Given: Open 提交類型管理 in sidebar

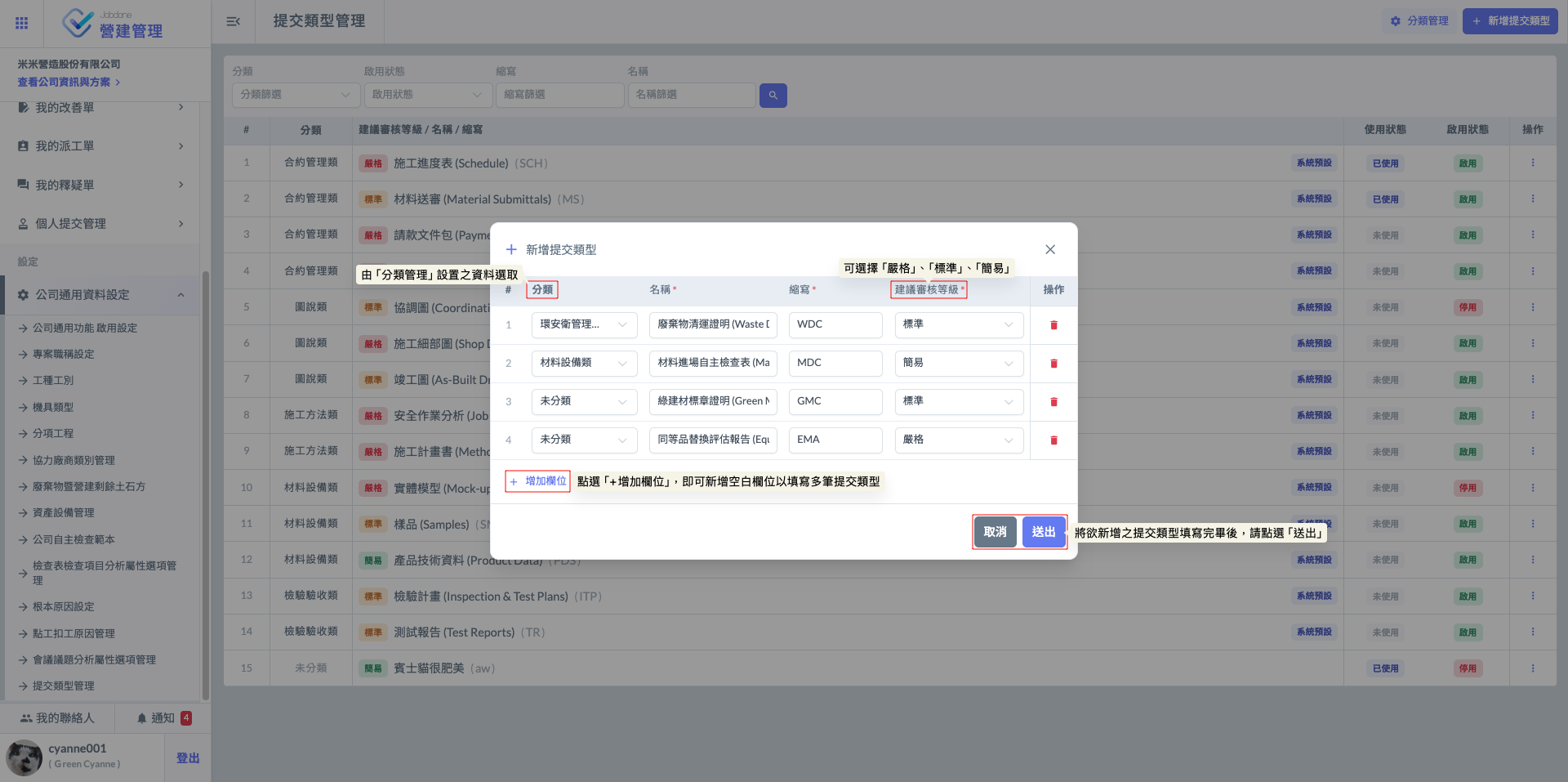Looking at the screenshot, I should click(63, 686).
